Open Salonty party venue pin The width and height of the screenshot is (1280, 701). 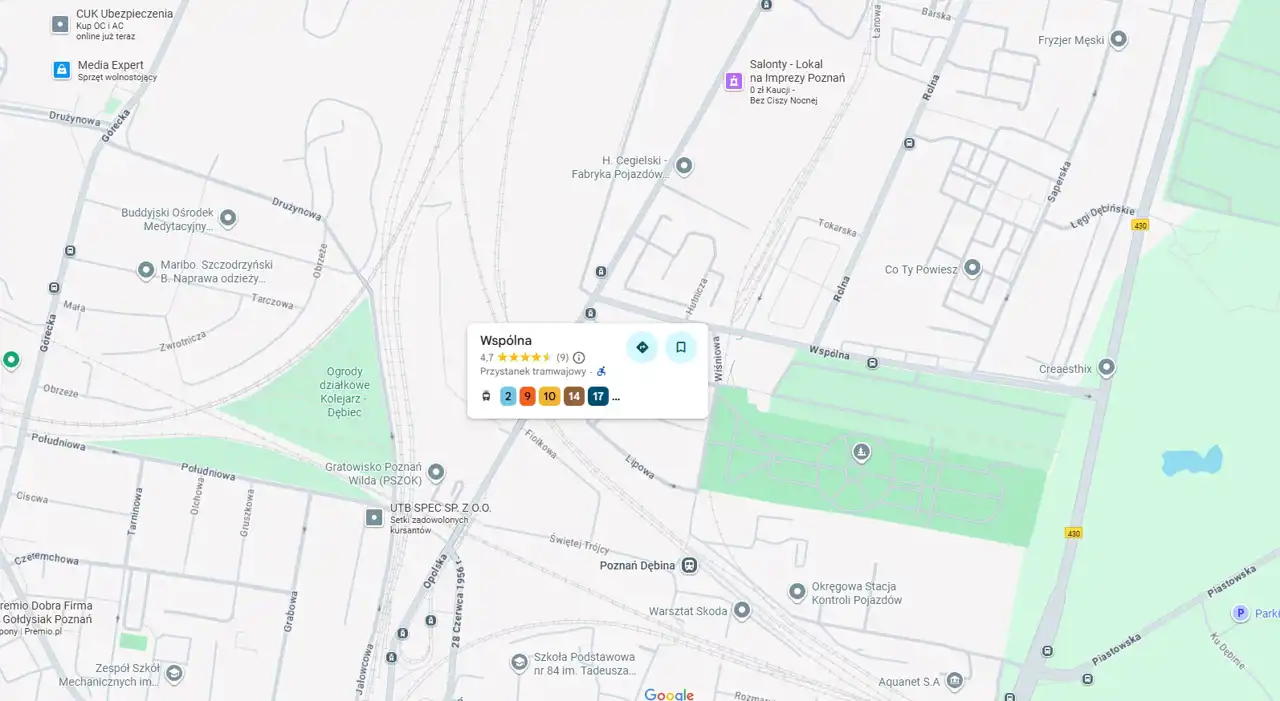[734, 81]
